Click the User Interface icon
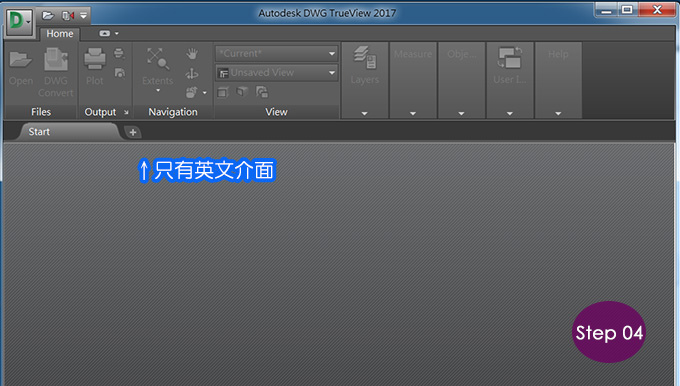Viewport: 680px width, 386px height. pyautogui.click(x=510, y=58)
